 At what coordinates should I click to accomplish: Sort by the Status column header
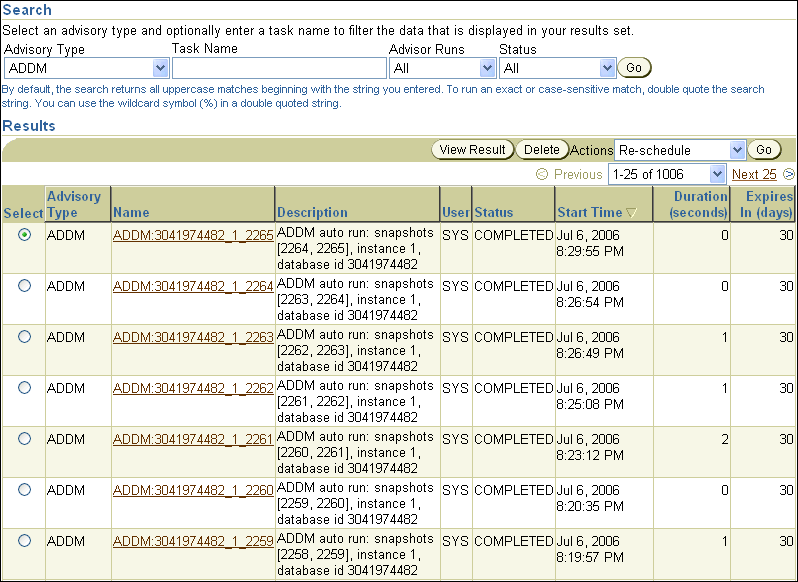pos(493,212)
